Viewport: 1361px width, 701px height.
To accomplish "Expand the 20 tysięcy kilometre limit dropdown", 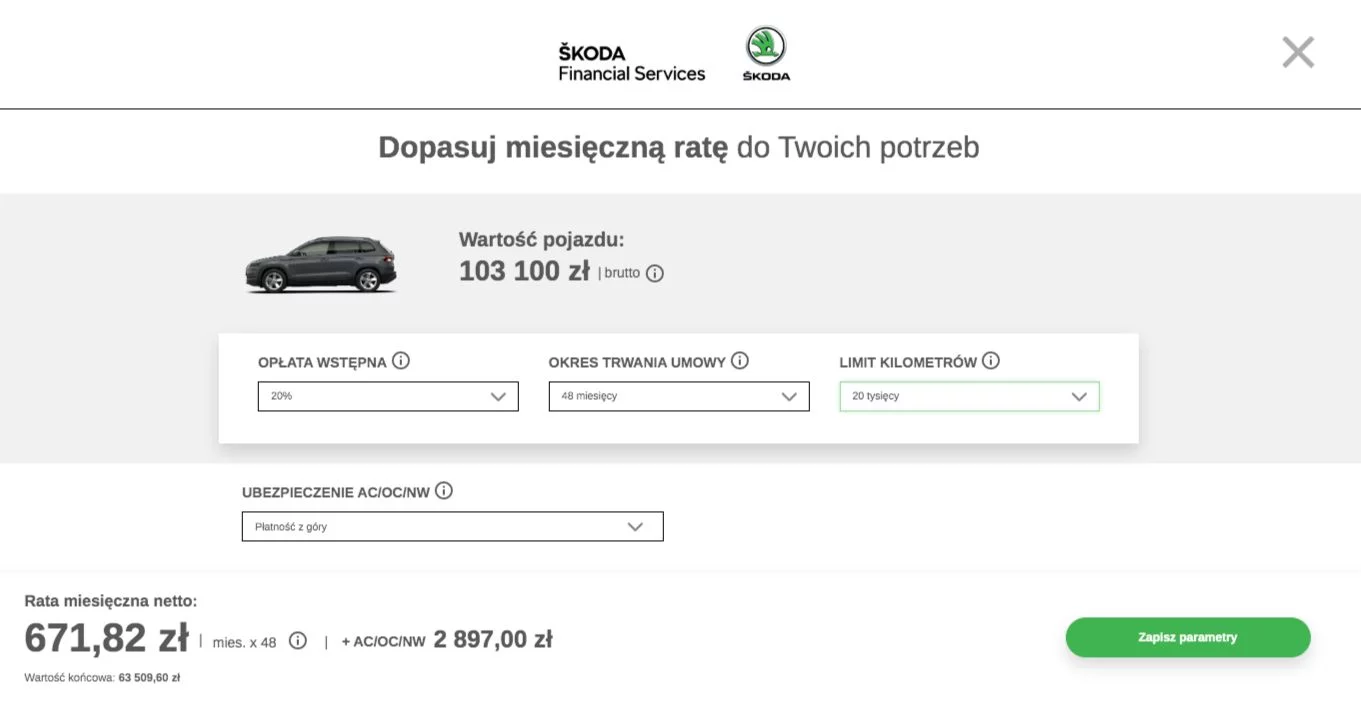I will pyautogui.click(x=969, y=396).
